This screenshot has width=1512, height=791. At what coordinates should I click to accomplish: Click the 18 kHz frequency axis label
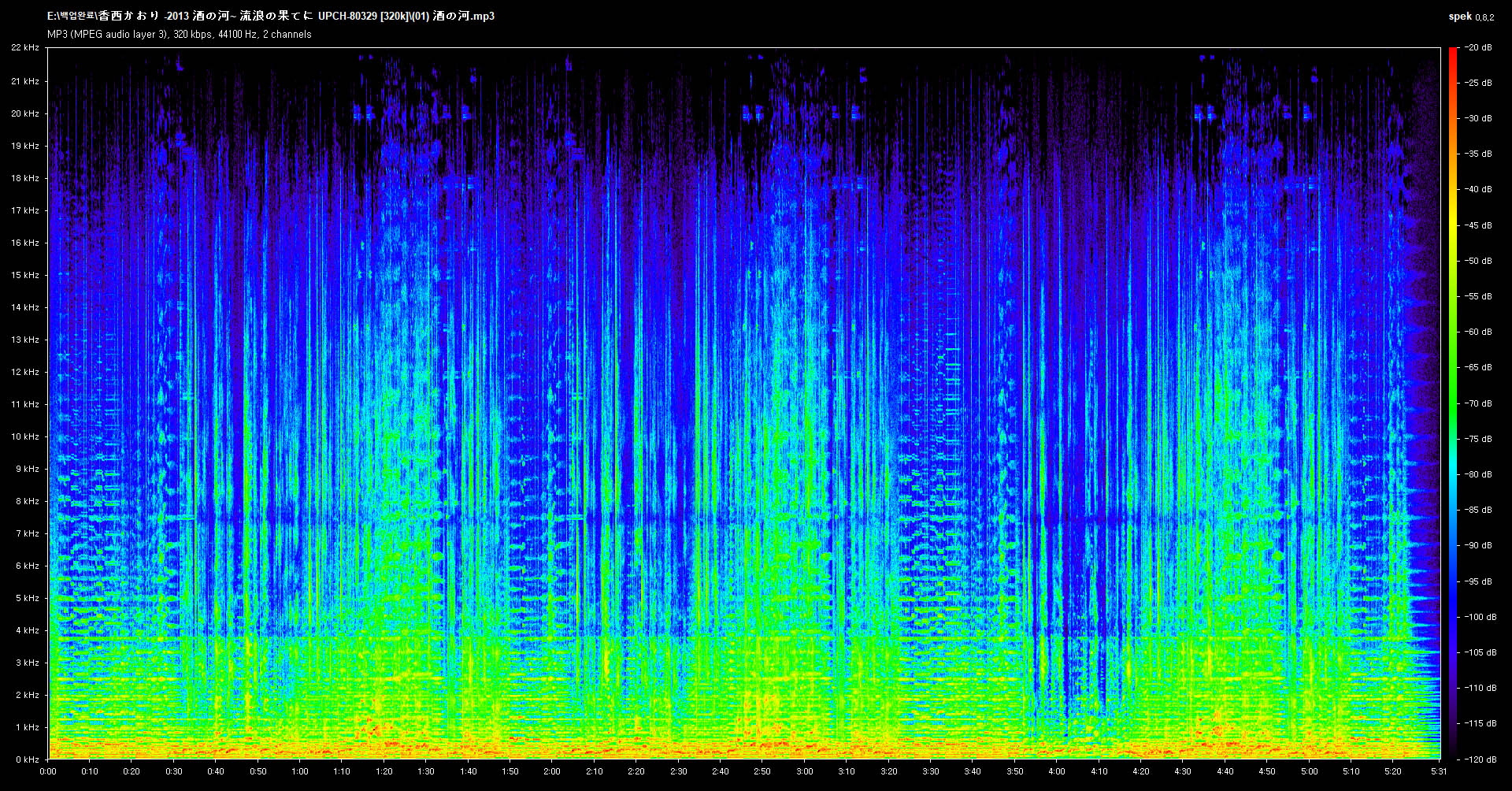25,178
